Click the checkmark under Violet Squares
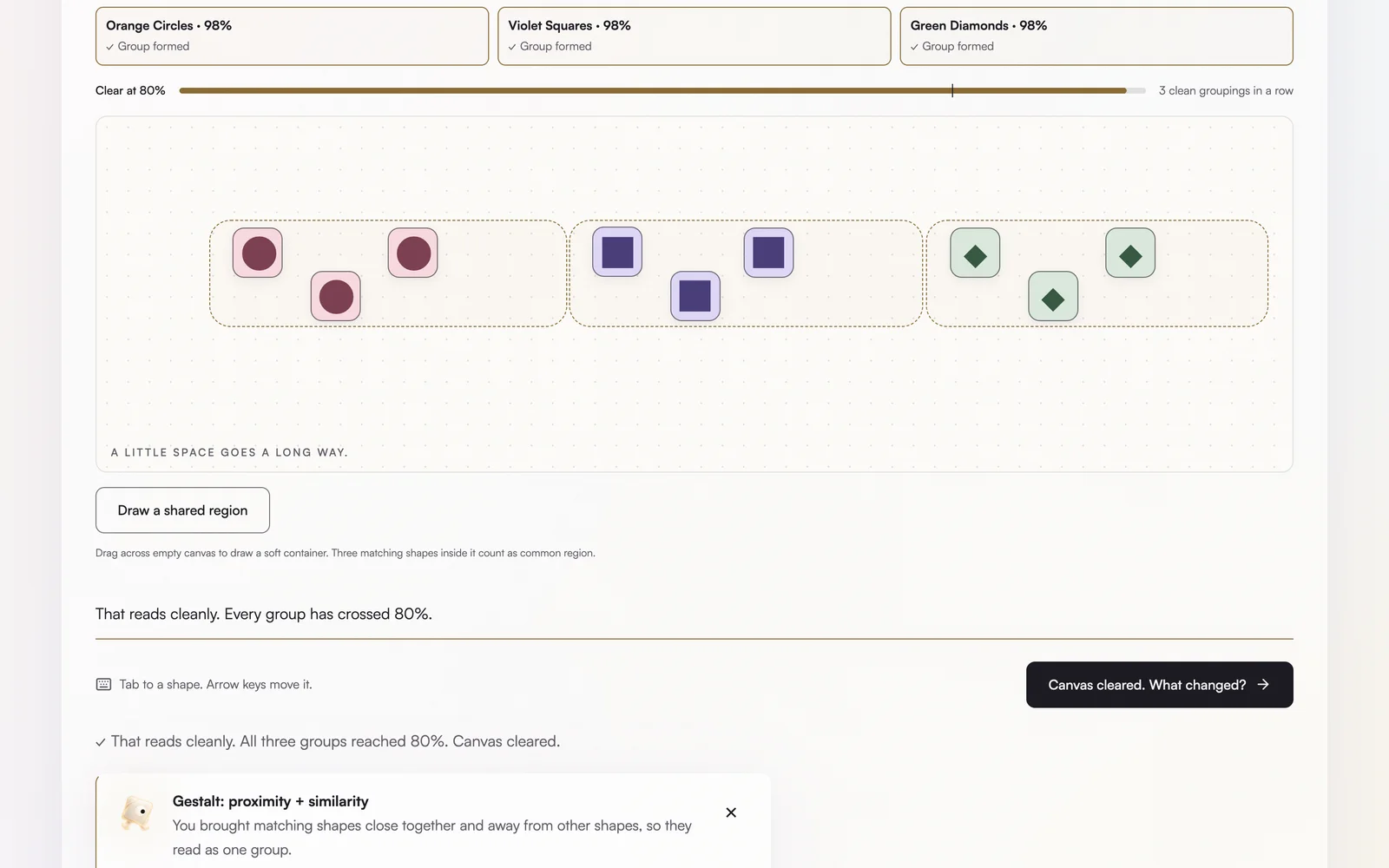This screenshot has width=1389, height=868. pos(512,47)
